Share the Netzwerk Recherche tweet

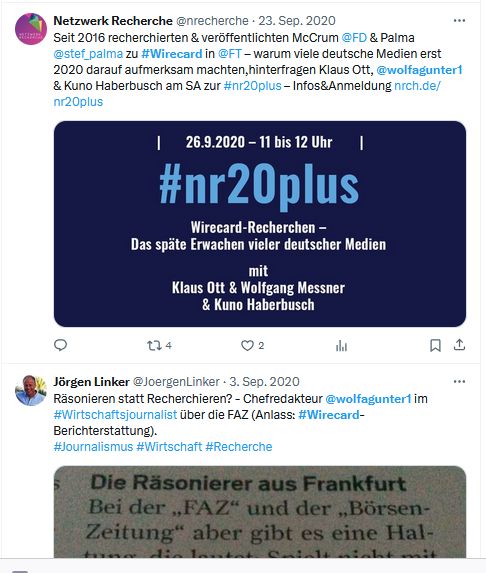click(x=459, y=345)
